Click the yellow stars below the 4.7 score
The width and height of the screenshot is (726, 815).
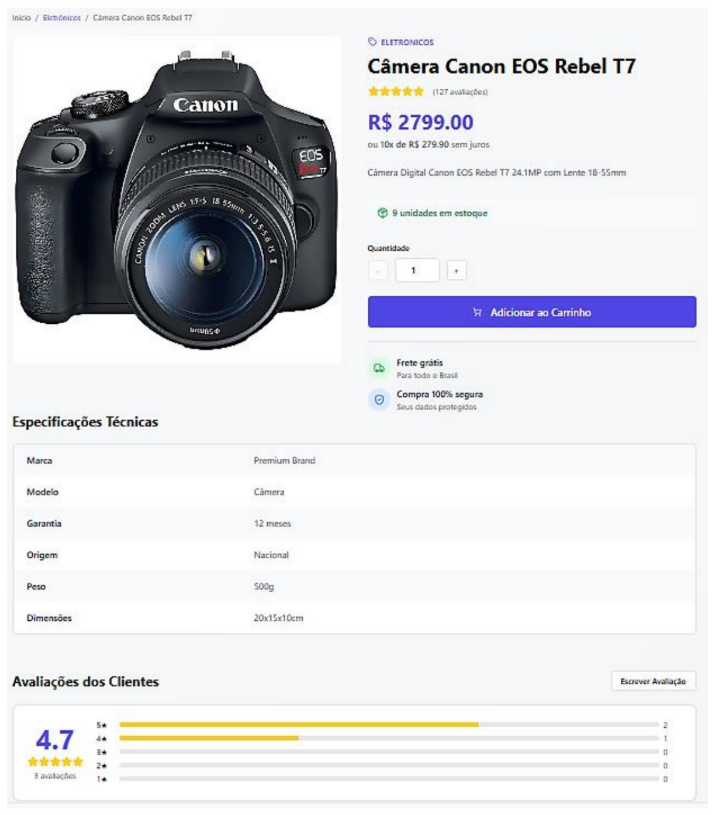tap(55, 762)
